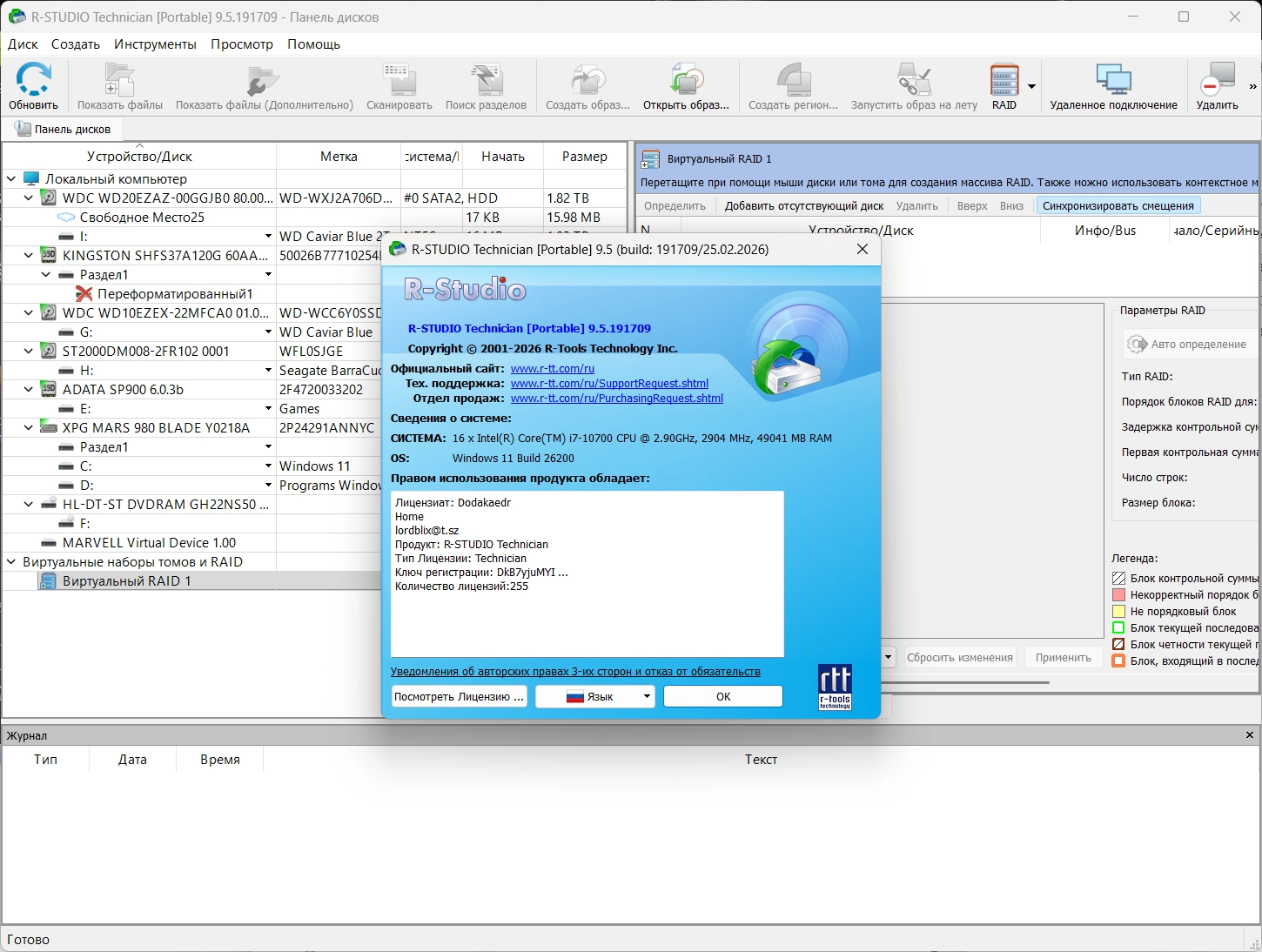Switch to the Панель дисков tab
Image resolution: width=1262 pixels, height=952 pixels.
[x=64, y=129]
